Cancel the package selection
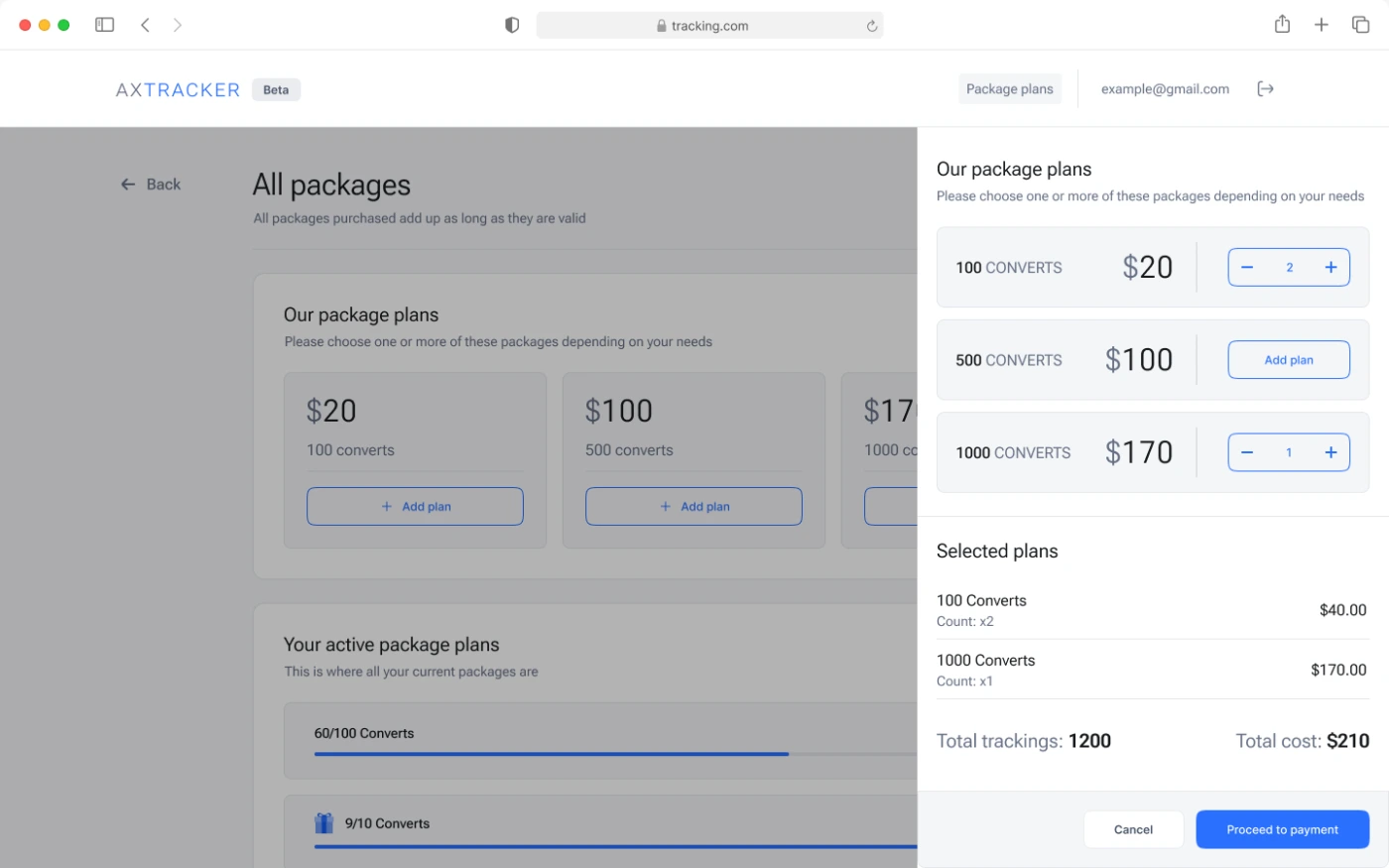1389x868 pixels. (x=1133, y=829)
